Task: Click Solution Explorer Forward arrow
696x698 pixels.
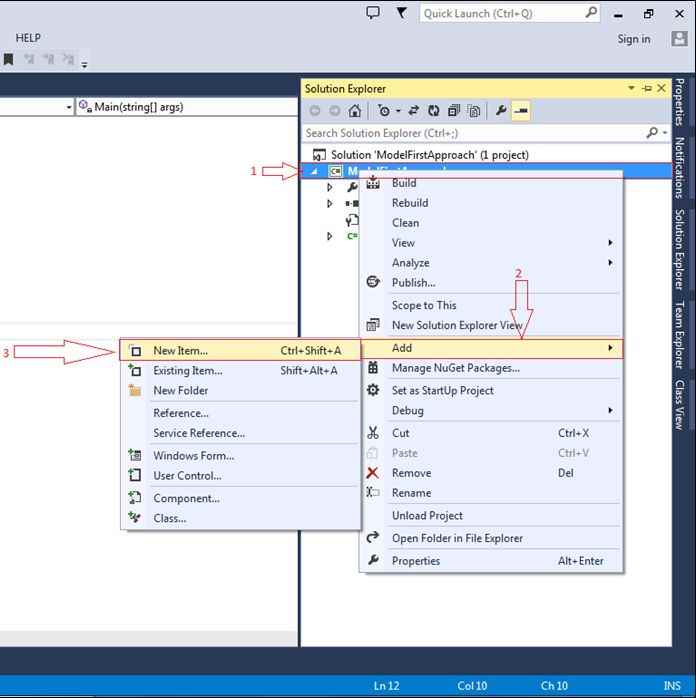Action: 334,111
